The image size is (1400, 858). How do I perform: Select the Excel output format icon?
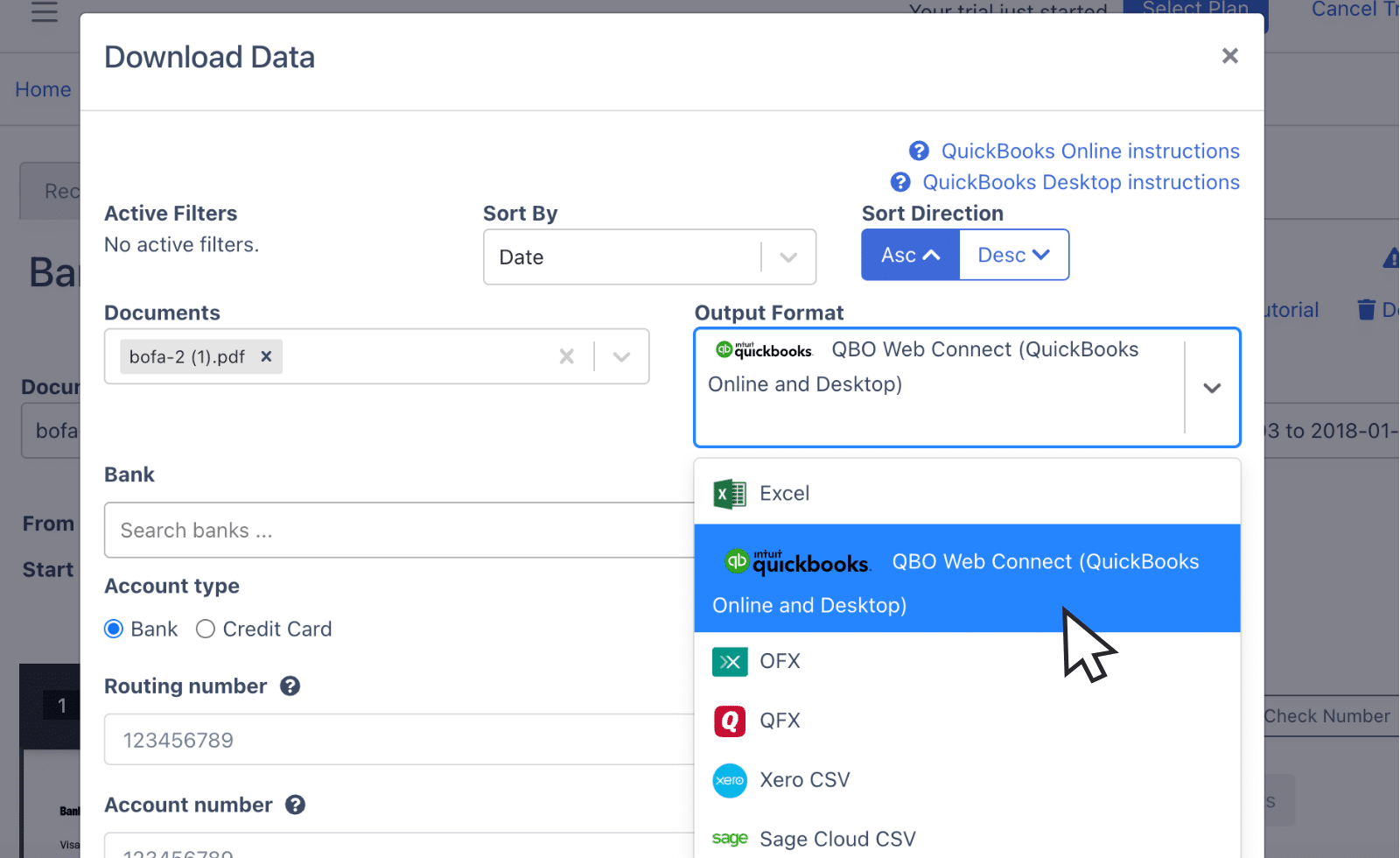[x=729, y=493]
